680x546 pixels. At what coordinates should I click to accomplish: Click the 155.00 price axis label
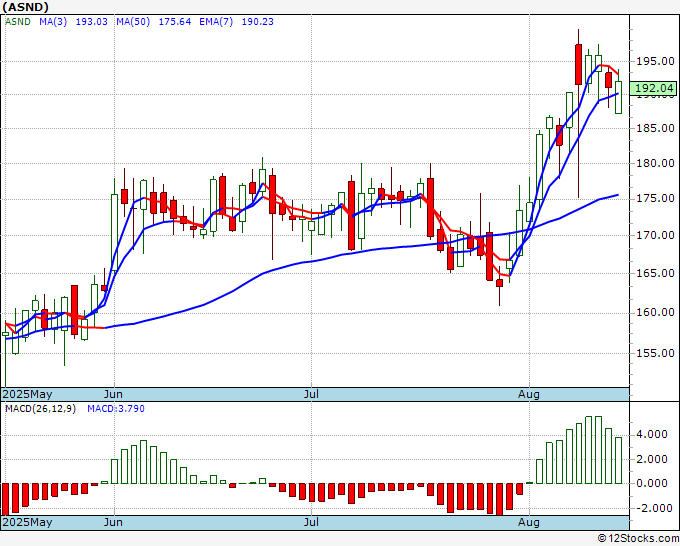[x=655, y=353]
